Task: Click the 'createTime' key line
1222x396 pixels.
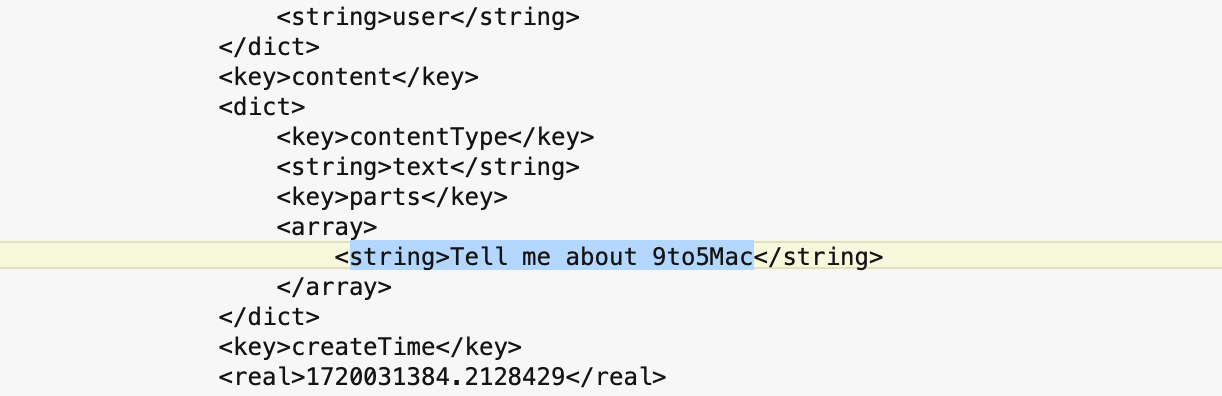Action: click(x=370, y=347)
